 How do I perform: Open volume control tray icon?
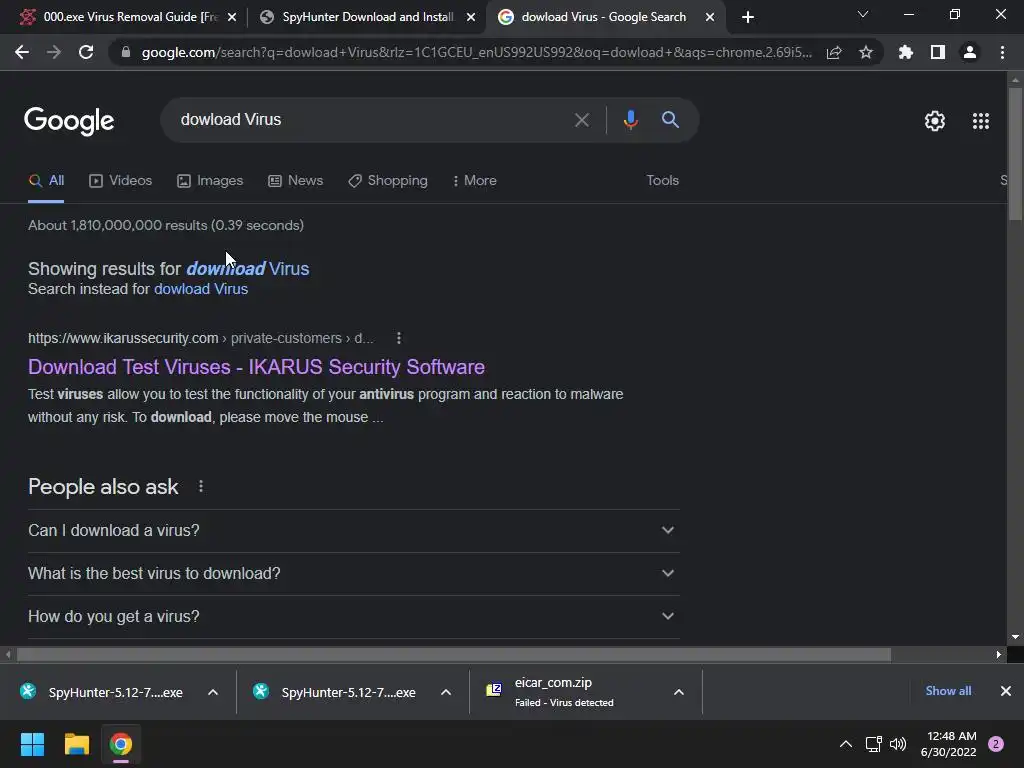pos(899,744)
